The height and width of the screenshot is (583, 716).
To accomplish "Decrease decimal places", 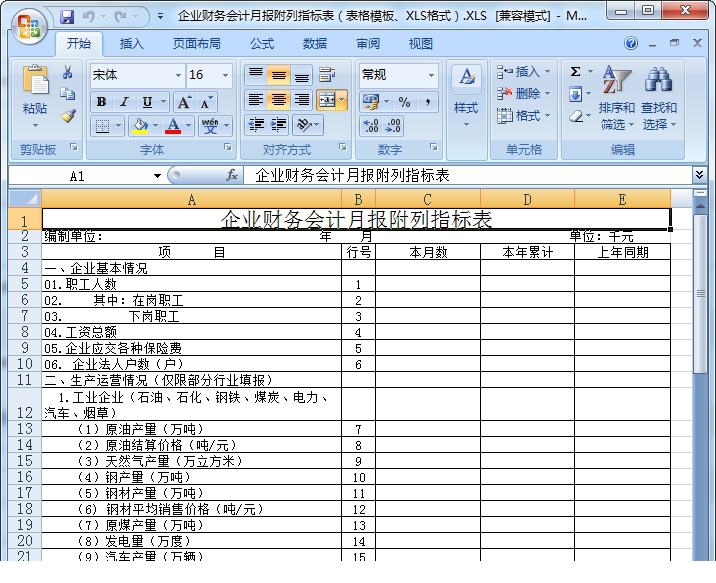I will pos(393,126).
